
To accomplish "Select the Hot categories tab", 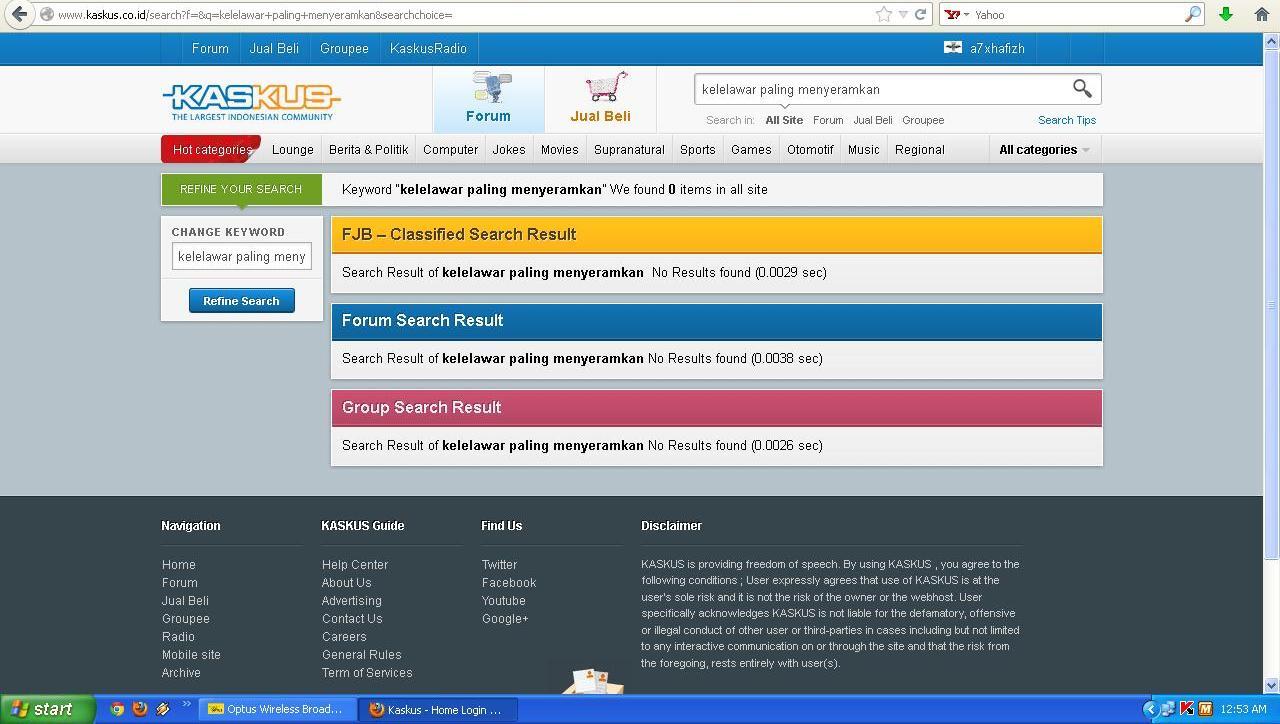I will [x=211, y=149].
